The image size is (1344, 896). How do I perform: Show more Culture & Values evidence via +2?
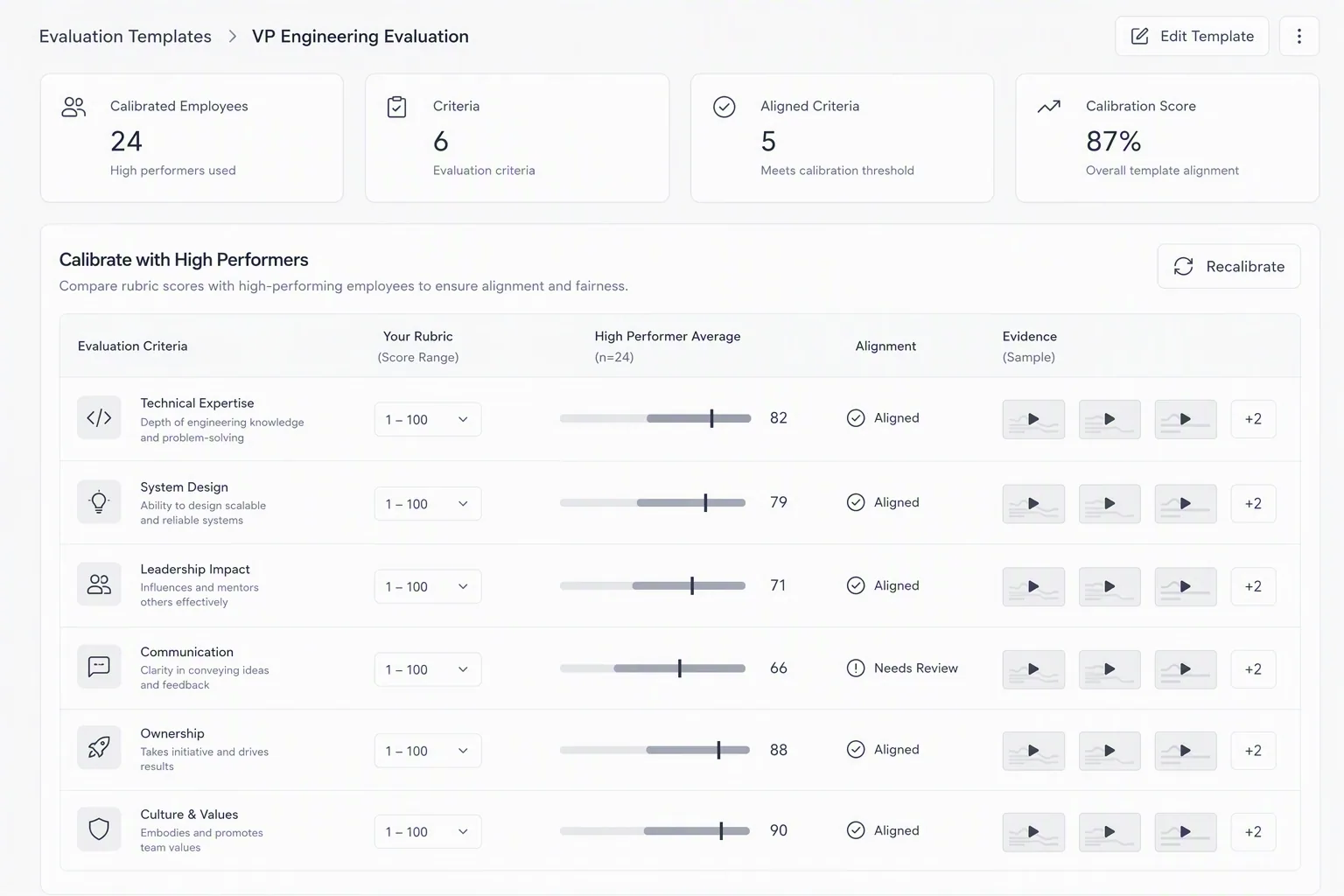click(x=1253, y=832)
